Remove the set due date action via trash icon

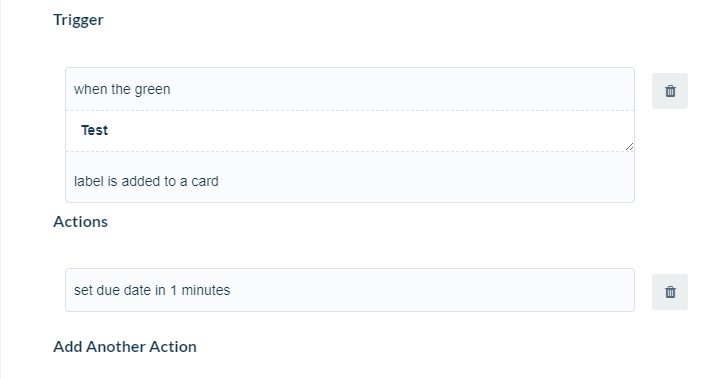670,292
